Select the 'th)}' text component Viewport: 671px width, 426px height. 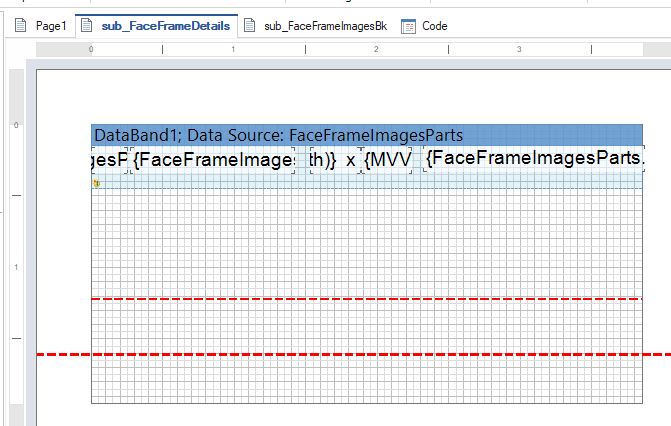(323, 160)
